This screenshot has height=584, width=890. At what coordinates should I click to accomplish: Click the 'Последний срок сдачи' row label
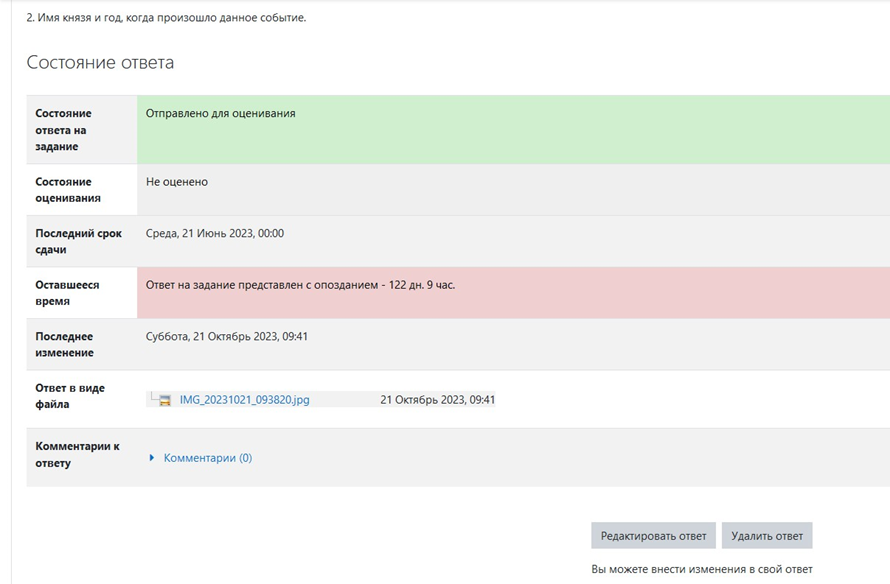(x=78, y=241)
